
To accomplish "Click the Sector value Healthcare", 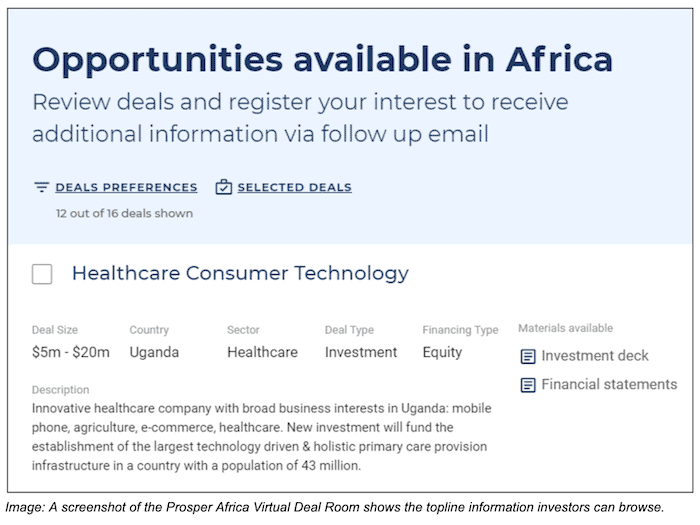I will [x=262, y=352].
